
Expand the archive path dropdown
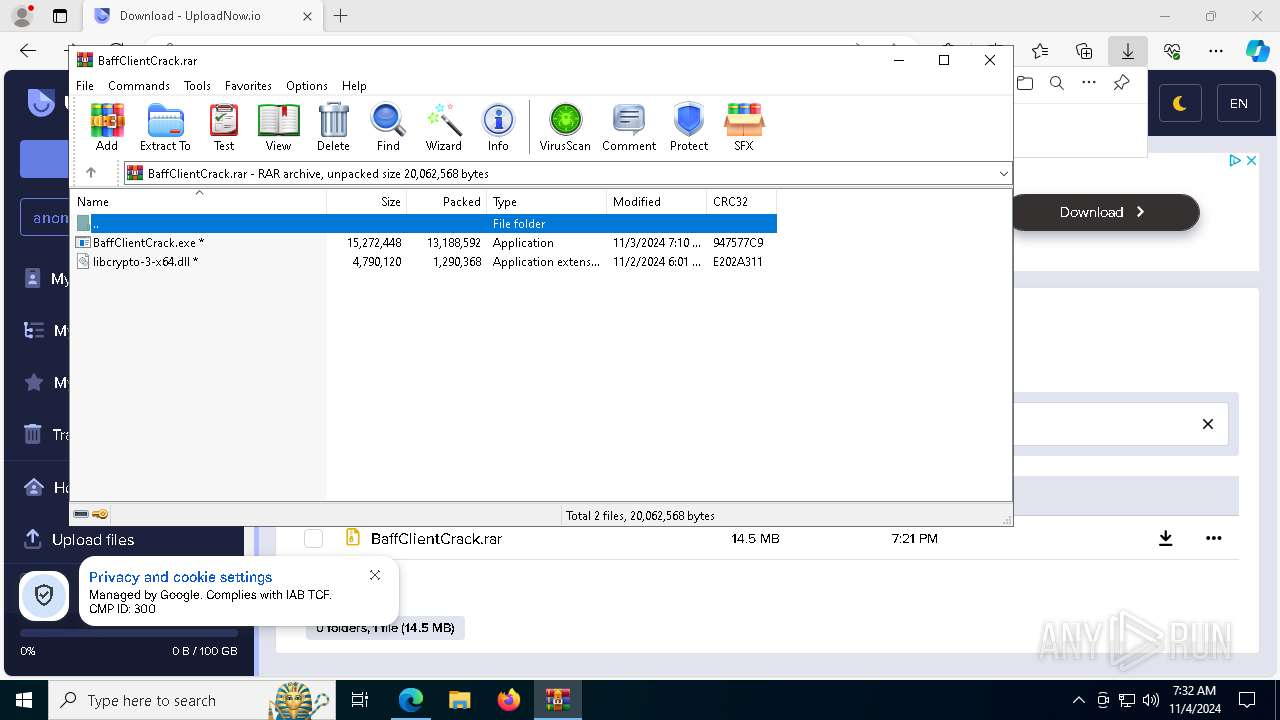1003,174
